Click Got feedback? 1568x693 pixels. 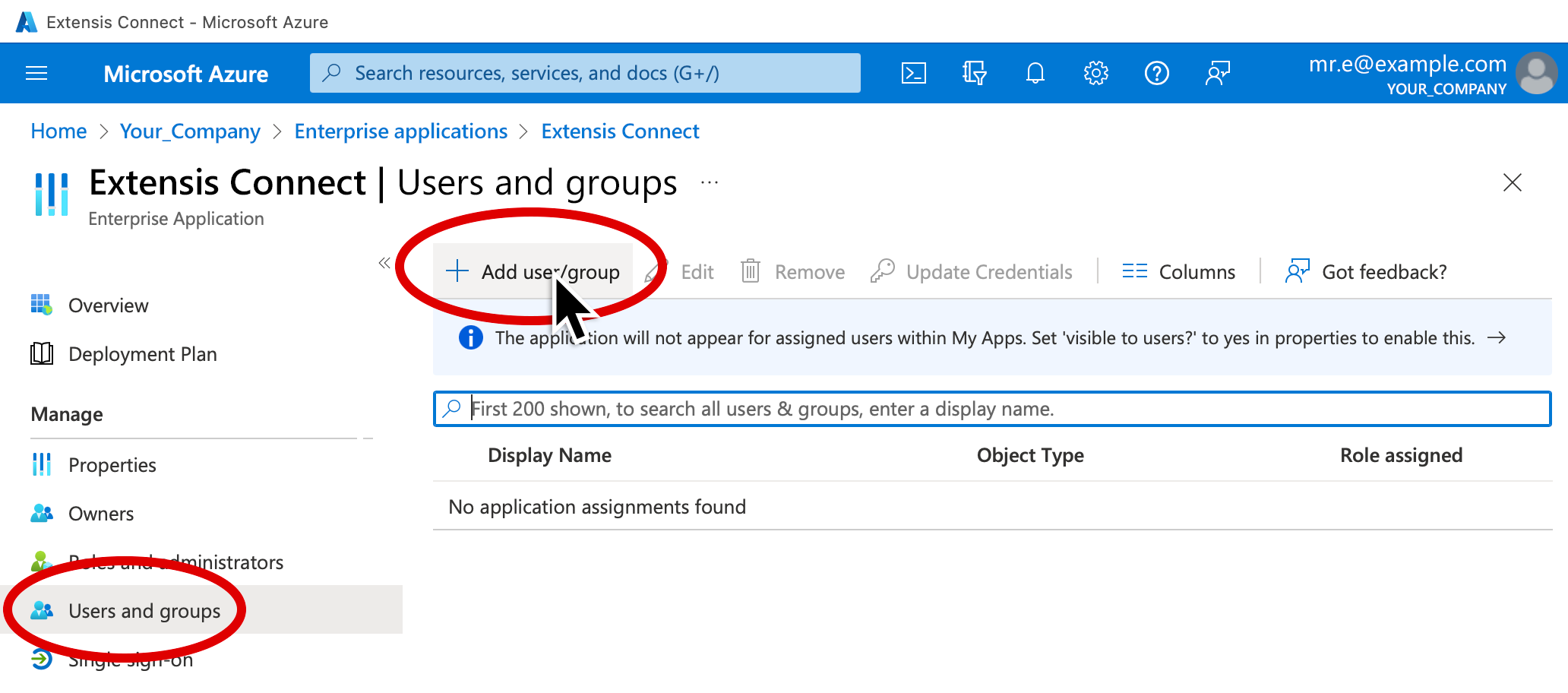pyautogui.click(x=1365, y=271)
